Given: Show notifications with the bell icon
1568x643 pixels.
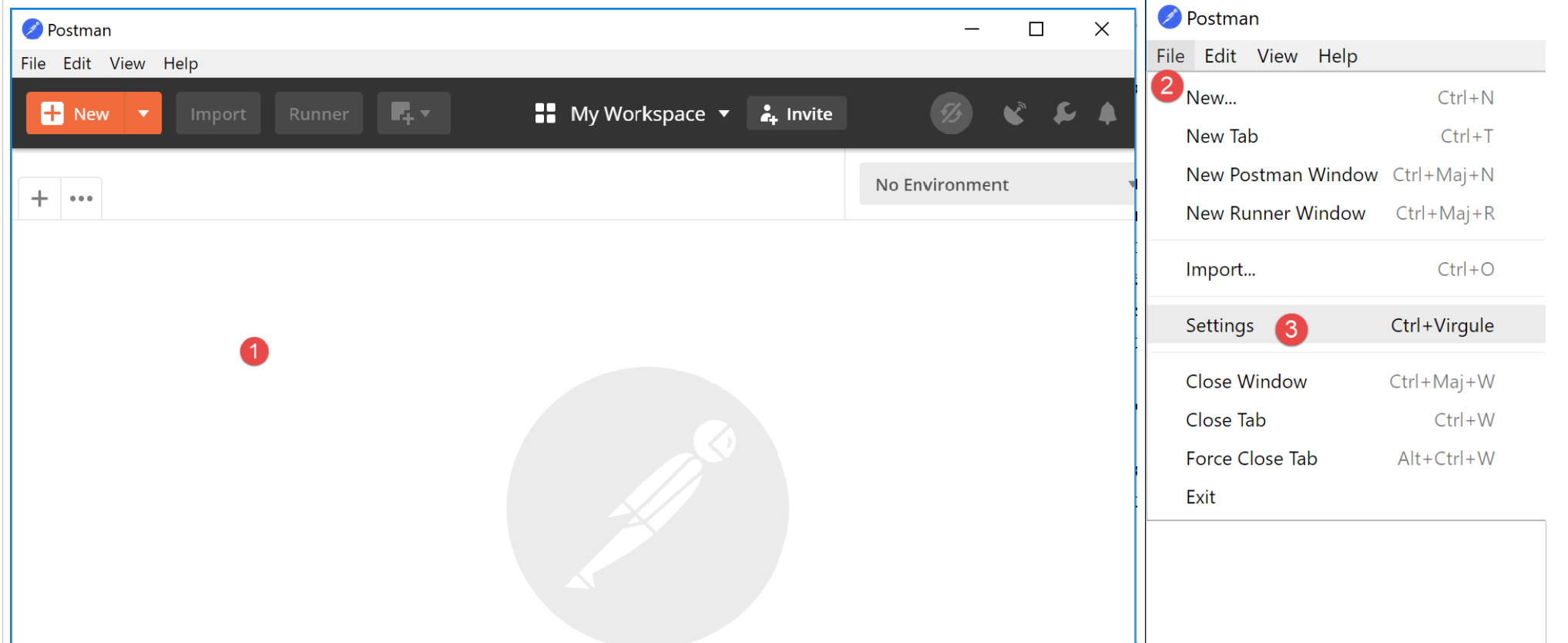Looking at the screenshot, I should [x=1107, y=114].
